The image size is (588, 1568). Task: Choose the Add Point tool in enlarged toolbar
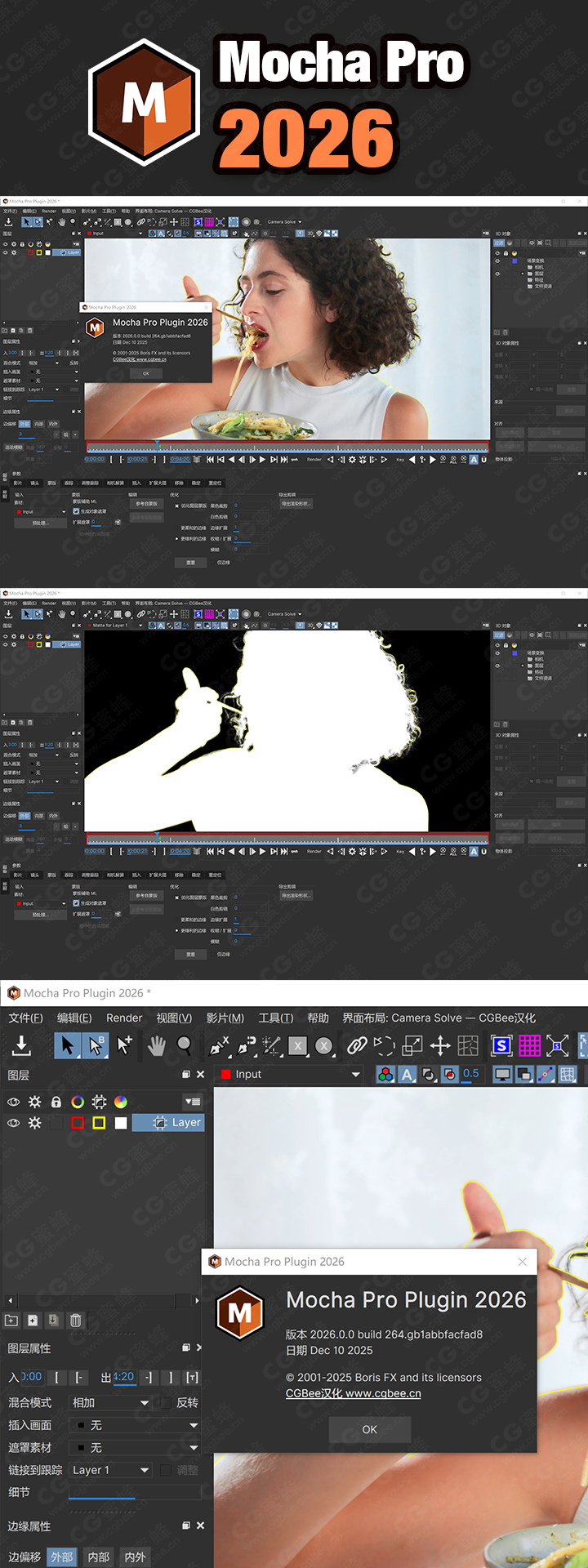point(124,1045)
